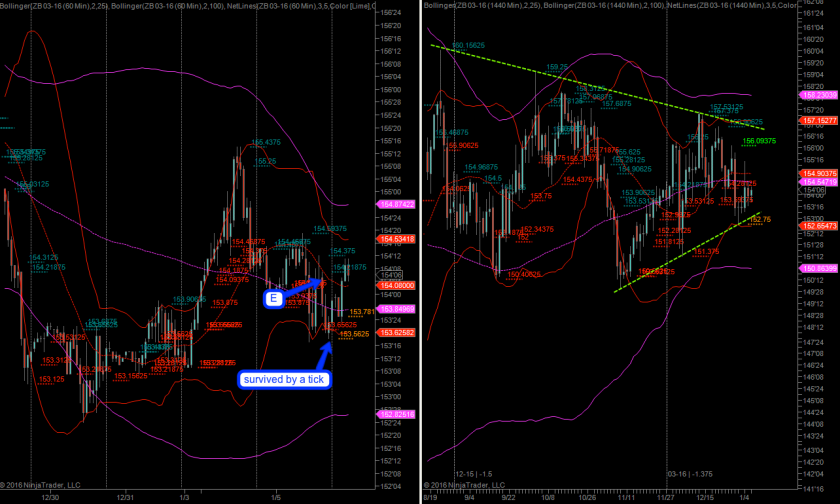Click the 157.6875 cyan level label
Viewport: 840px width, 504px height.
point(616,103)
